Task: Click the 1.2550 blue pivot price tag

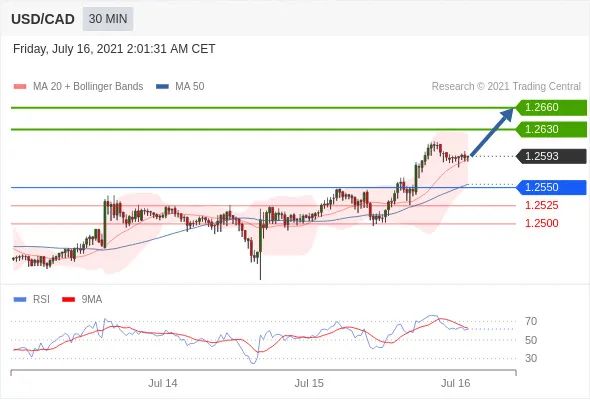Action: [x=552, y=187]
